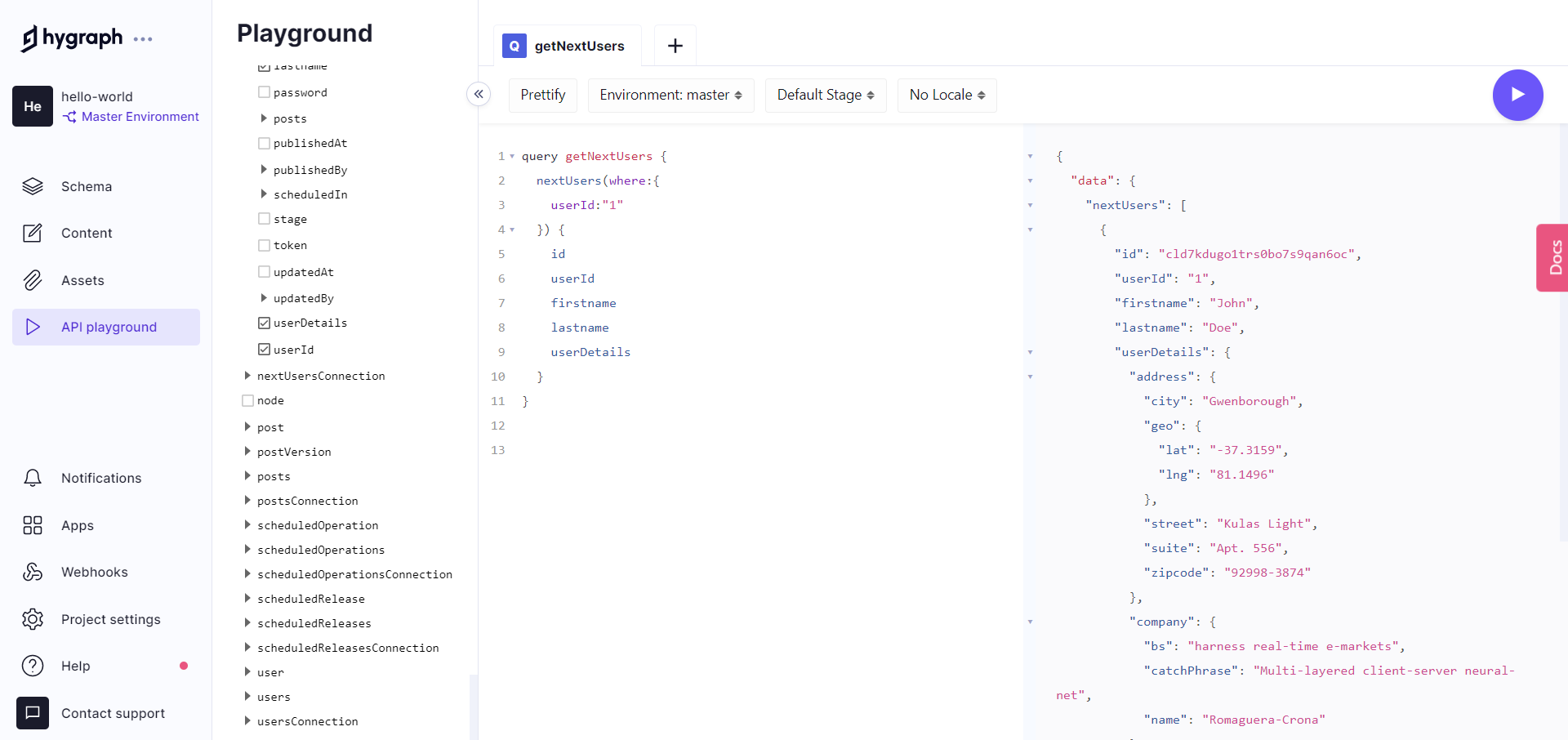This screenshot has width=1568, height=740.
Task: Click the Prettify button
Action: click(542, 95)
